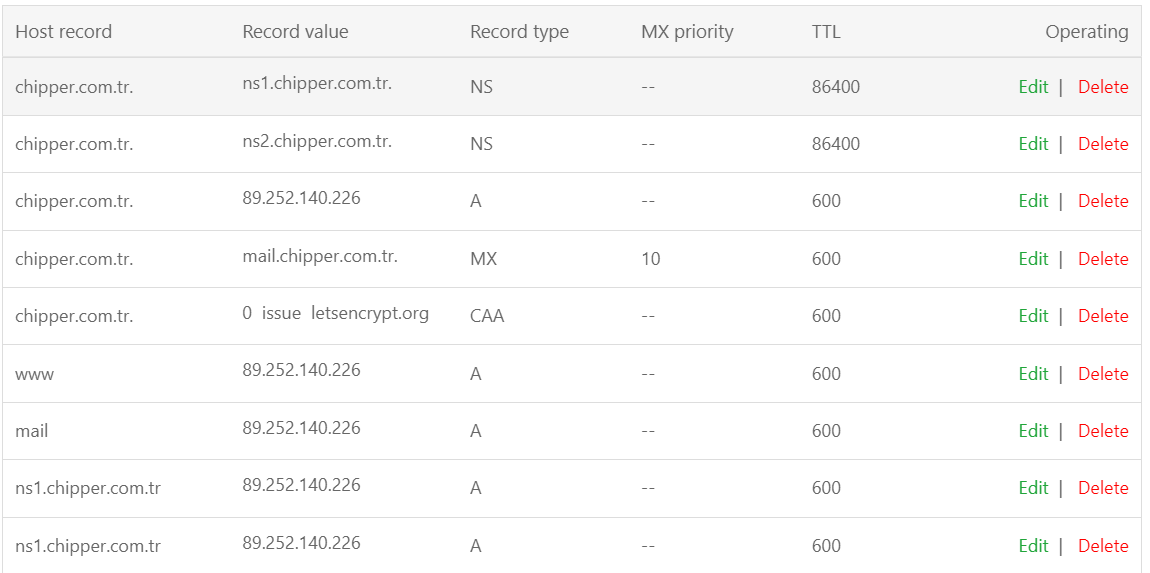Delete the ns2.chipper.com.tr. NS record

(1103, 144)
